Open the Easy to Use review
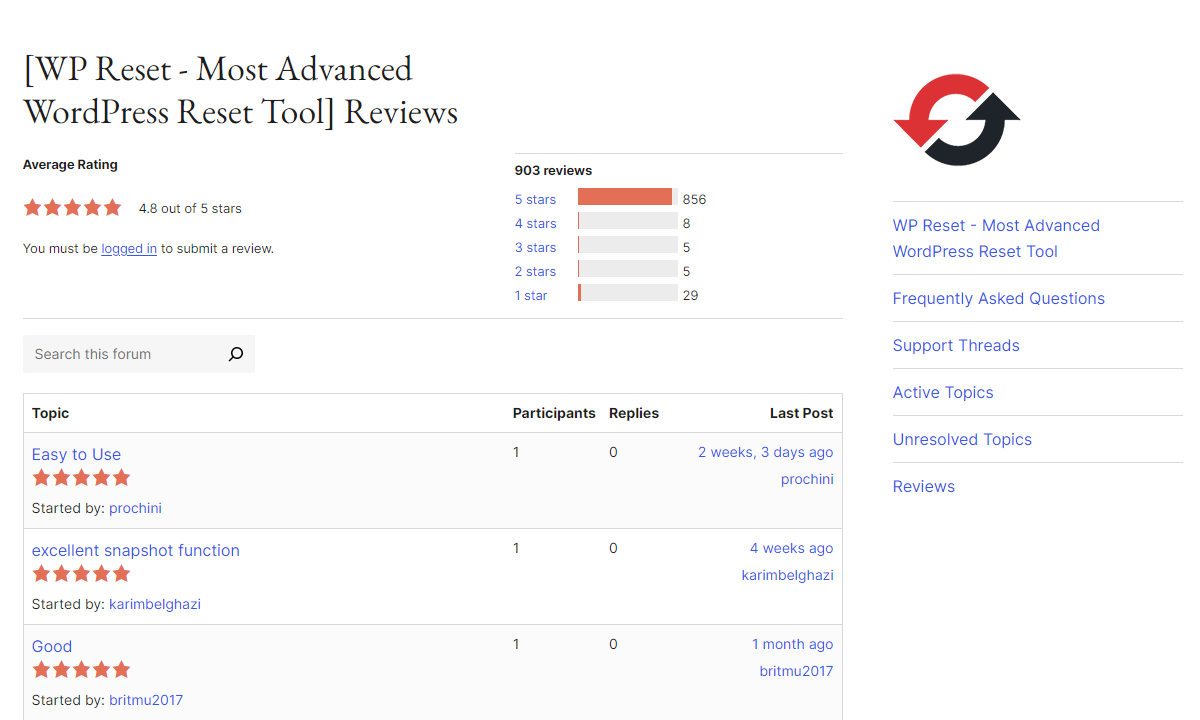The width and height of the screenshot is (1200, 720). coord(76,454)
